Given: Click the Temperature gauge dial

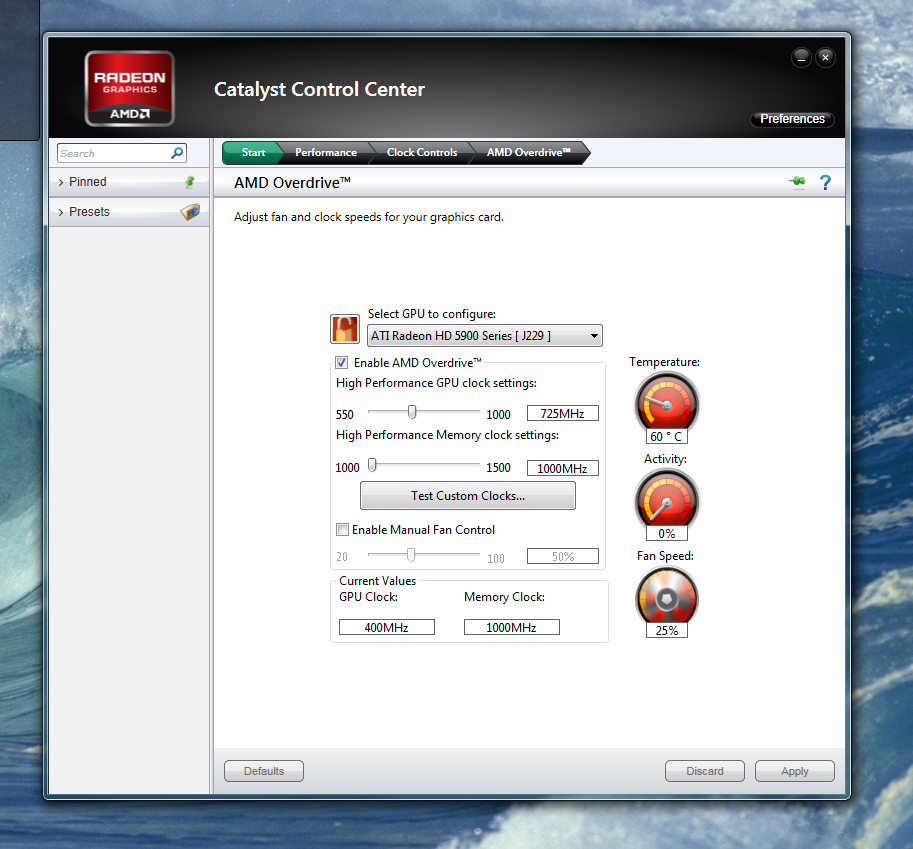Looking at the screenshot, I should point(666,403).
